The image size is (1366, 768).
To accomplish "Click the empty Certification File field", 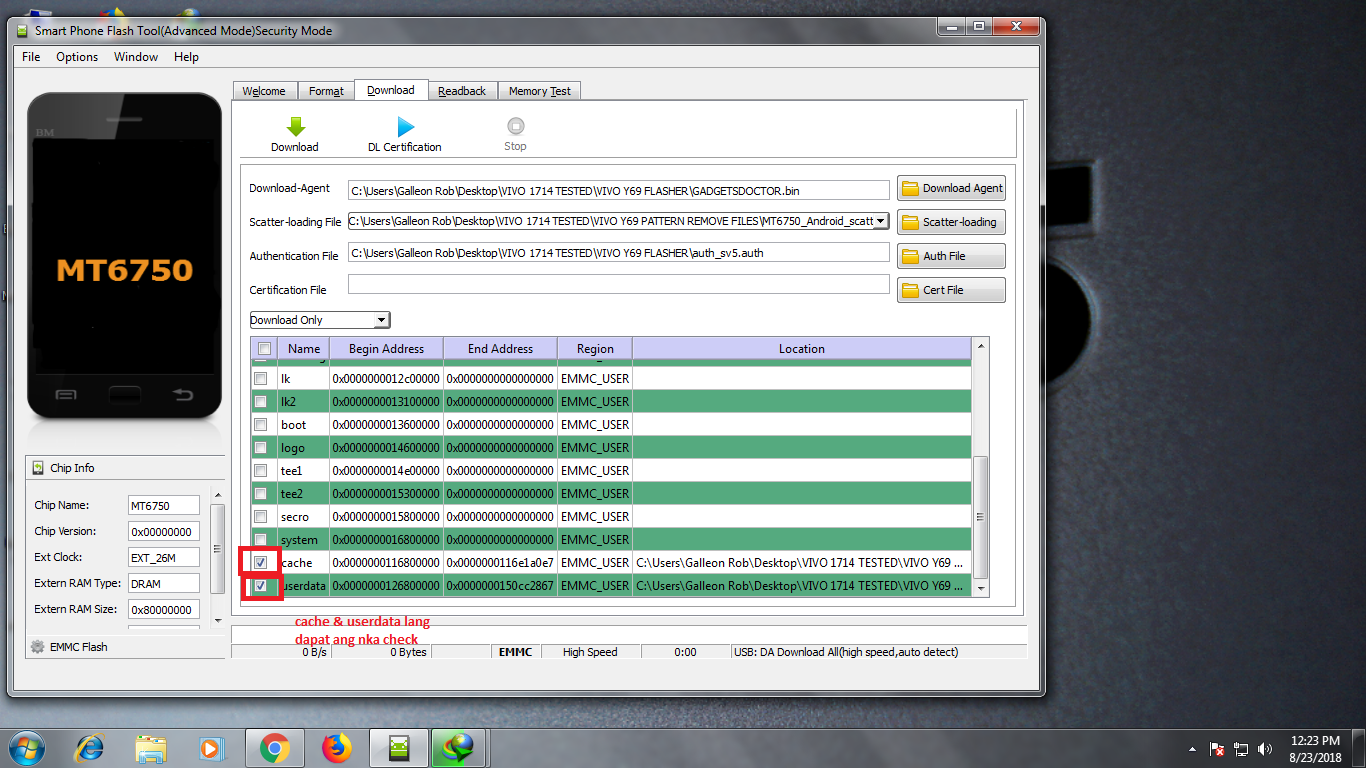I will [x=618, y=284].
